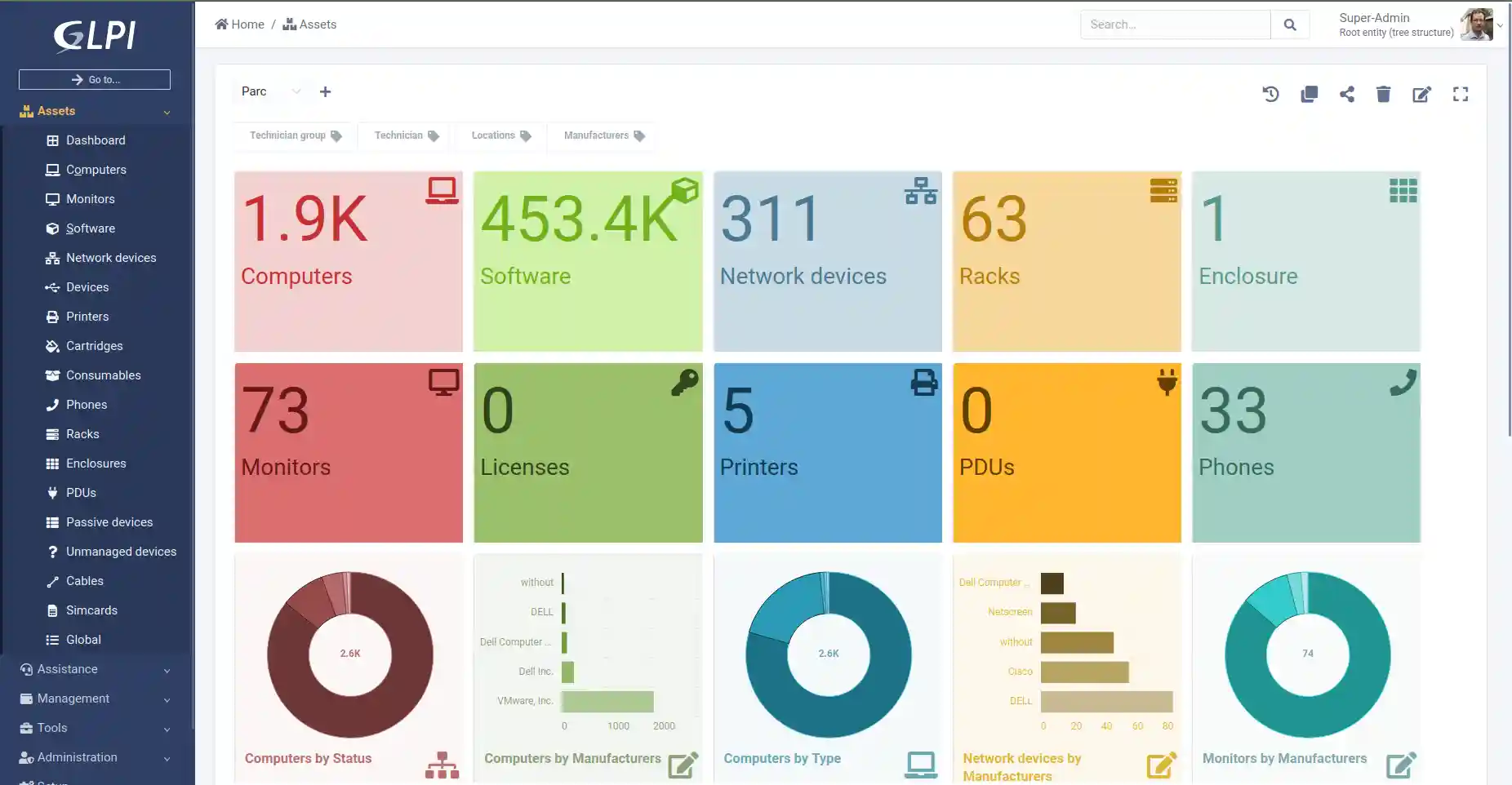The image size is (1512, 785).
Task: Expand the Assistance section in sidebar
Action: [x=65, y=668]
